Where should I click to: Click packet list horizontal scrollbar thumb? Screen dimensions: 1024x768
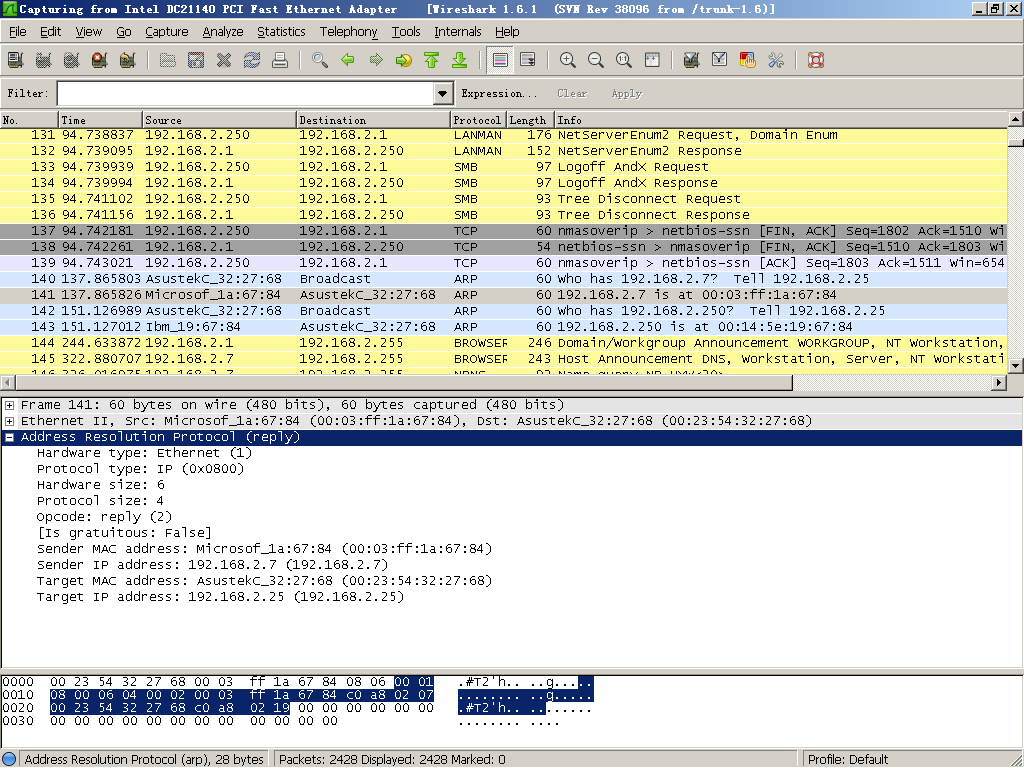click(404, 382)
